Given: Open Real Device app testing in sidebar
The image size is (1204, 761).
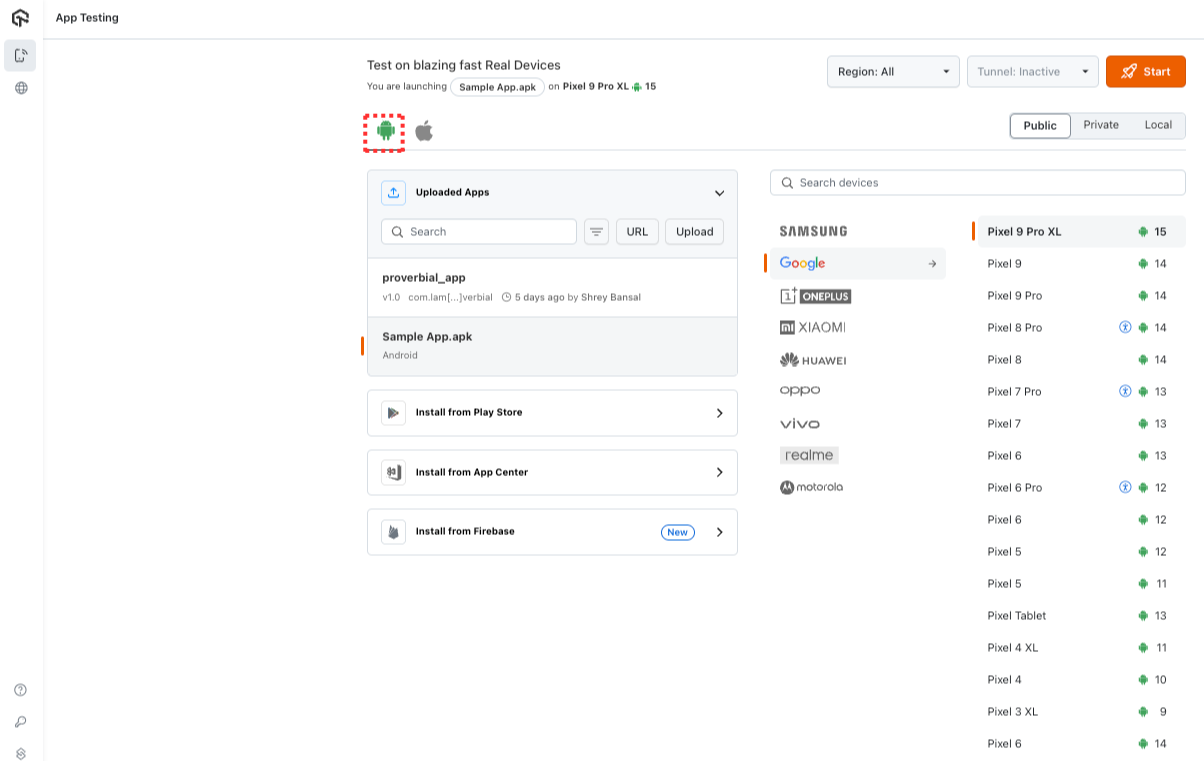Looking at the screenshot, I should click(19, 56).
